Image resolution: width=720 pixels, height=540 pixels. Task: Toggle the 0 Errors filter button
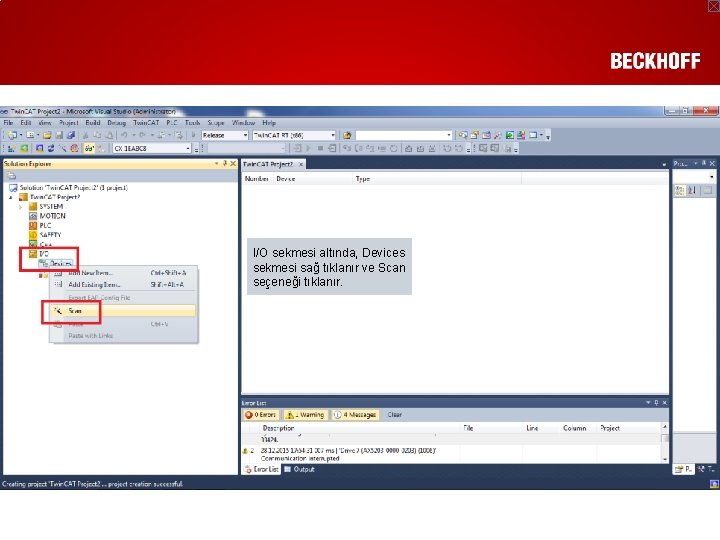click(x=261, y=415)
